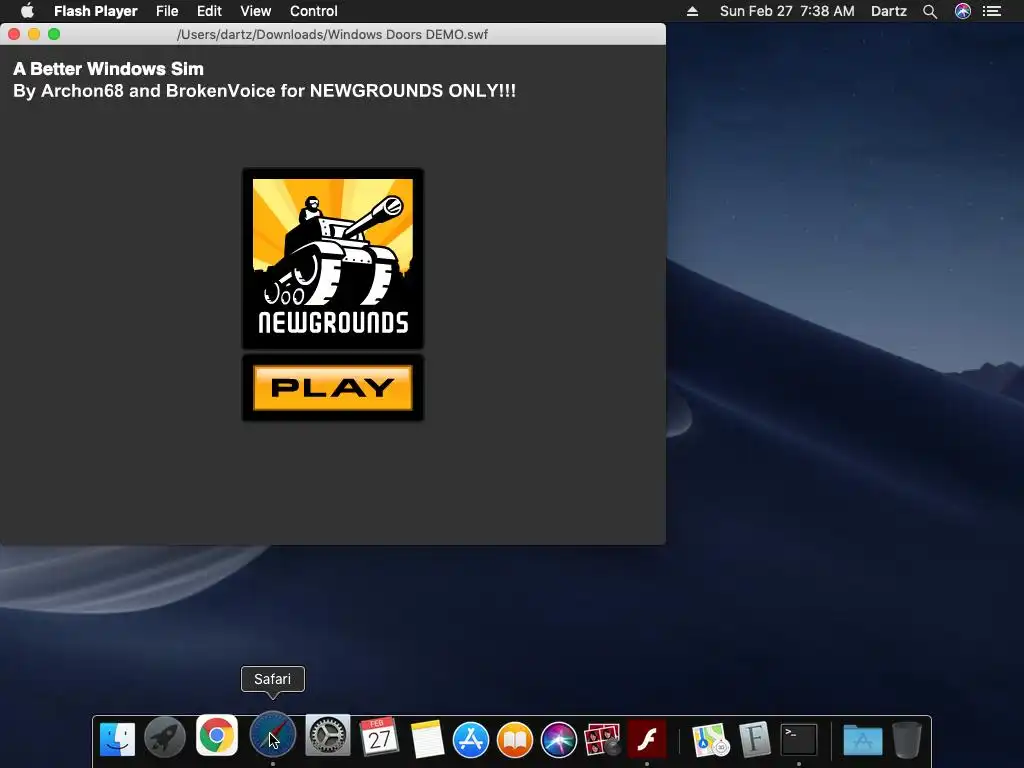
Task: Minimize the Flash Player window
Action: (x=34, y=34)
